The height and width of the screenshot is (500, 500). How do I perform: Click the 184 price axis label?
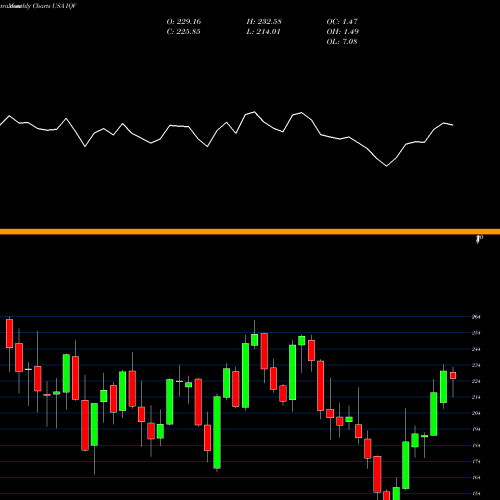476,445
